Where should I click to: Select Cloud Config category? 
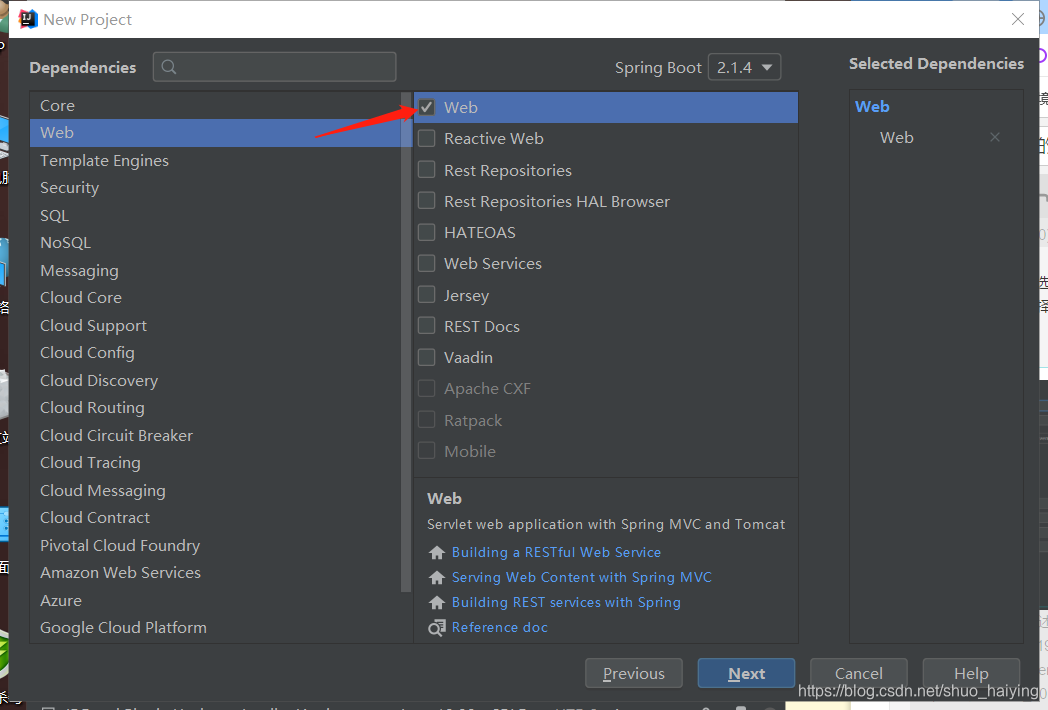pos(216,352)
